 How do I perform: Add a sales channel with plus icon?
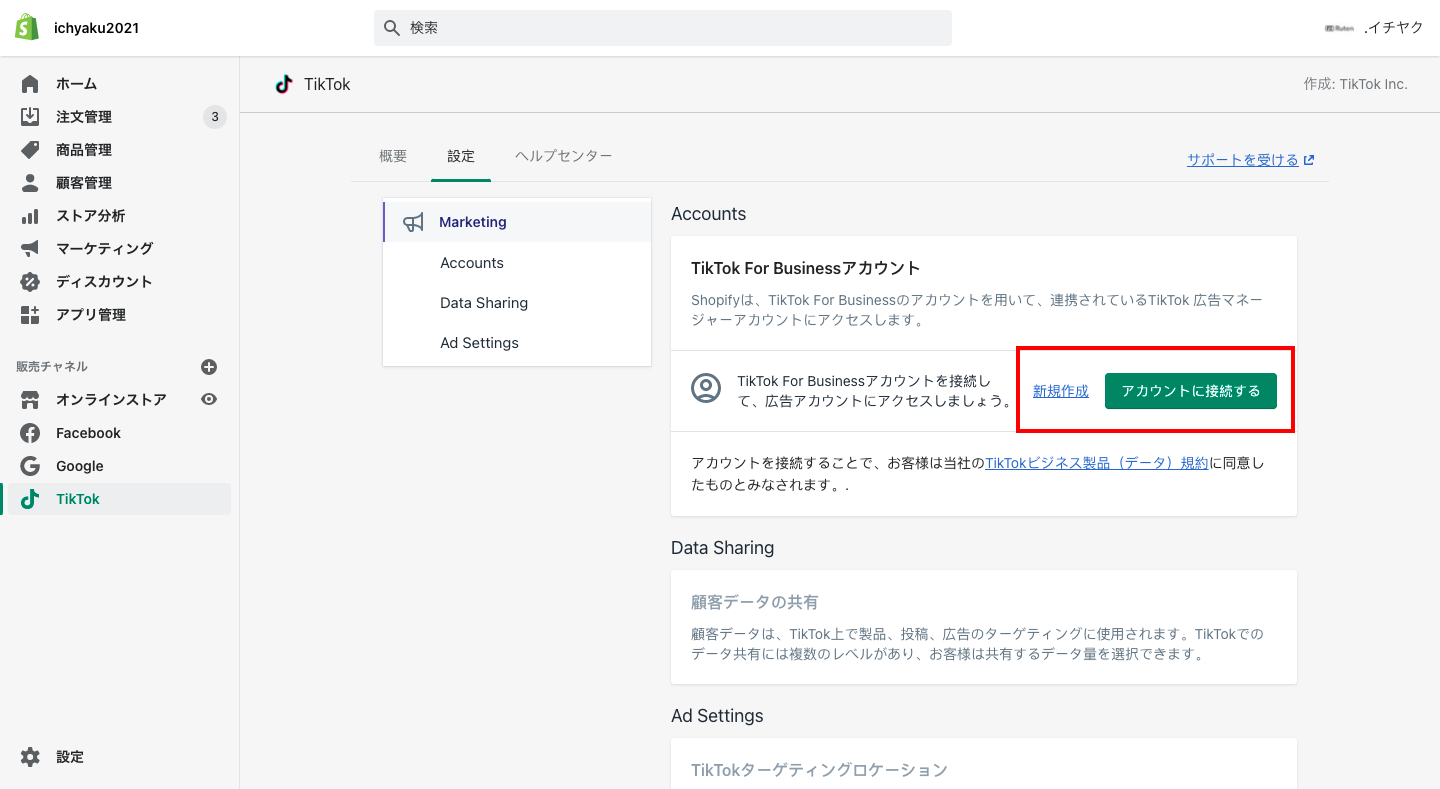209,367
